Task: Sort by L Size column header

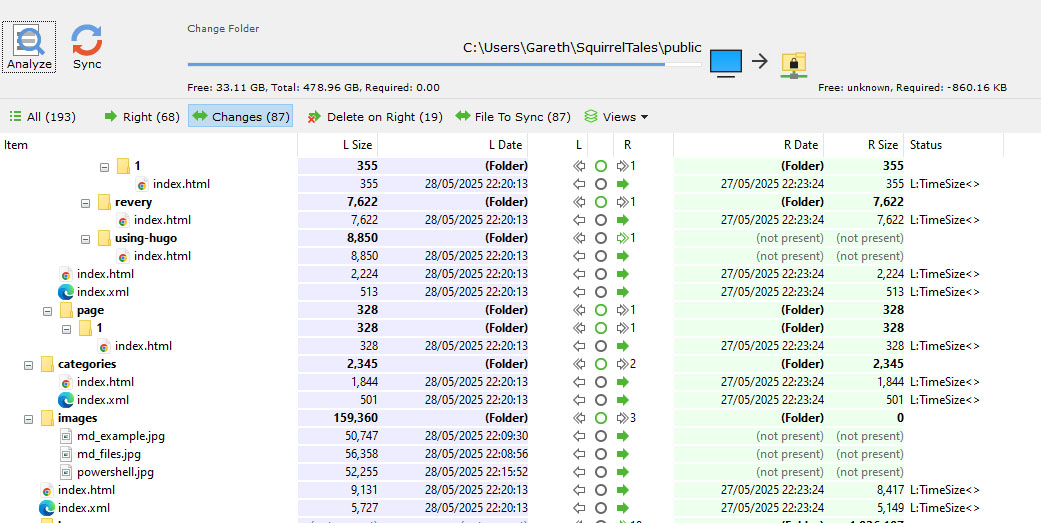Action: (x=337, y=145)
